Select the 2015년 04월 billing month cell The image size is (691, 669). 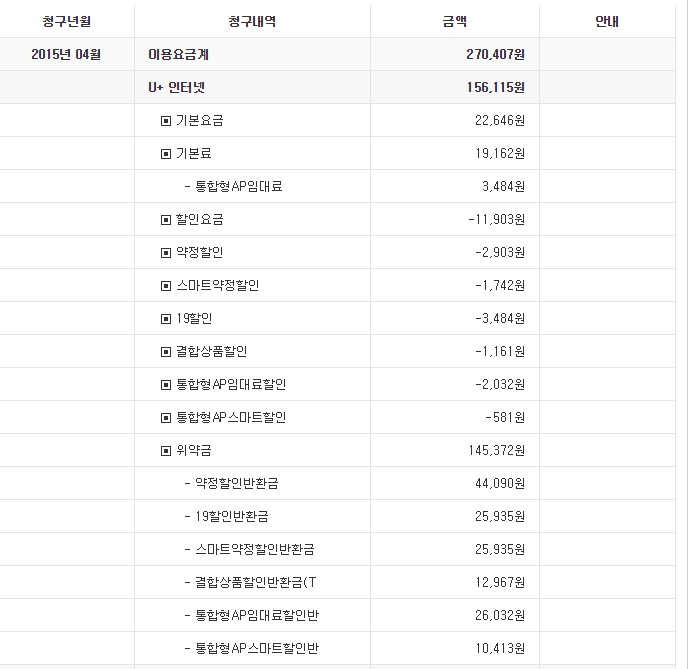[66, 54]
